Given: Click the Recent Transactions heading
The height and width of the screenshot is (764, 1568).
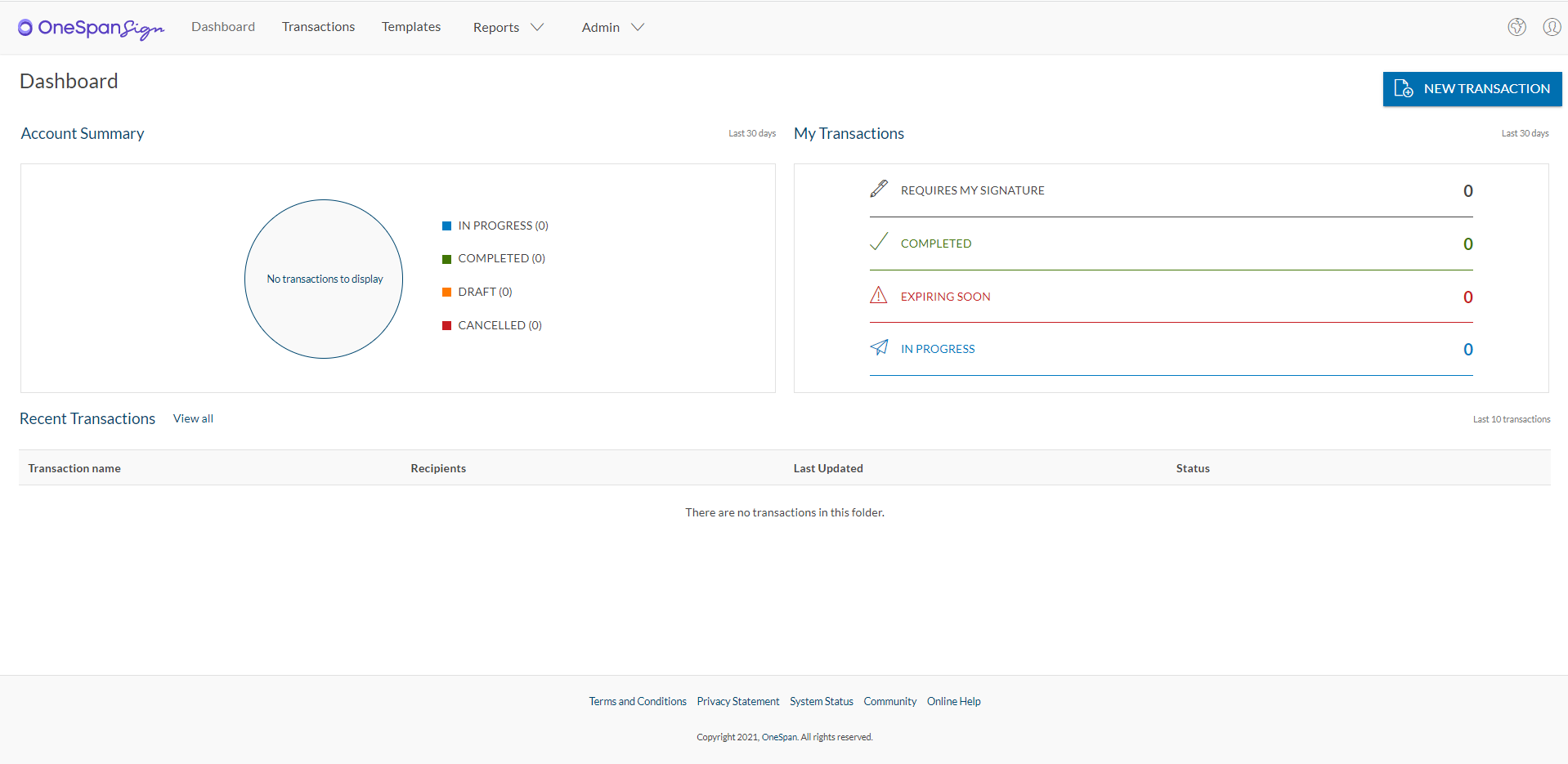Looking at the screenshot, I should [x=87, y=418].
